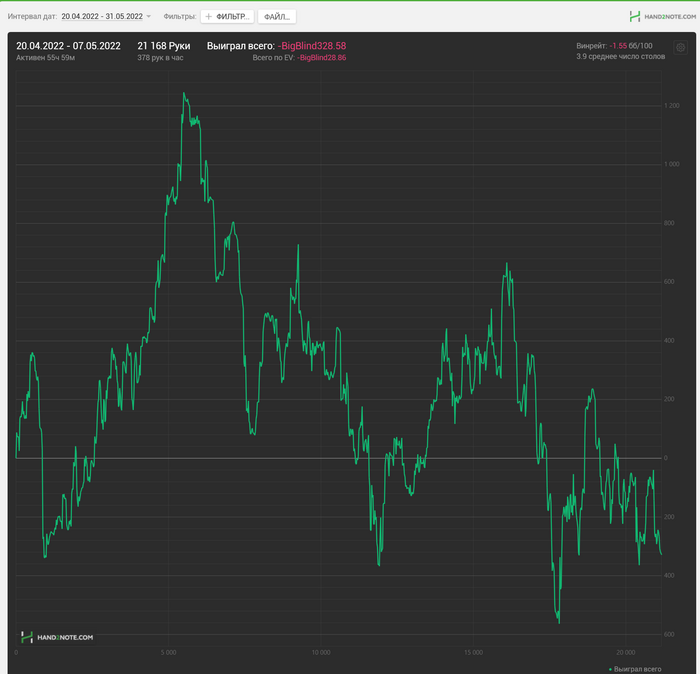The width and height of the screenshot is (700, 674).
Task: Click the 378 рук в час label
Action: [160, 58]
